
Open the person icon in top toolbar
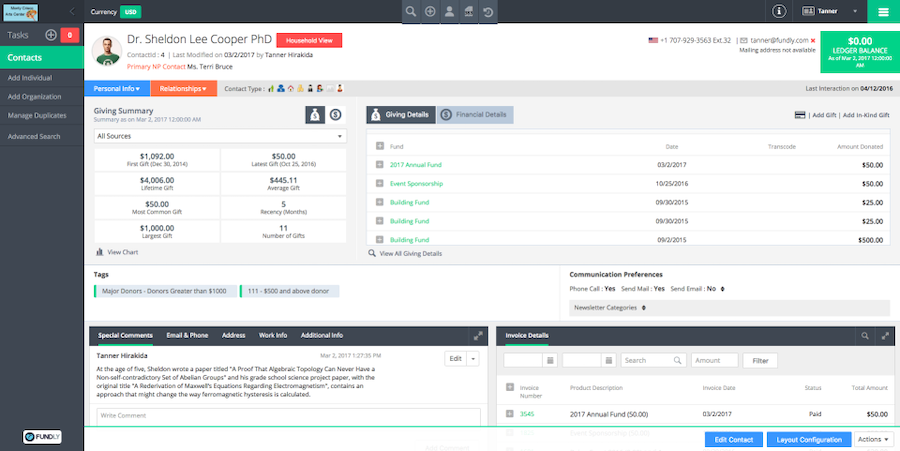(449, 11)
